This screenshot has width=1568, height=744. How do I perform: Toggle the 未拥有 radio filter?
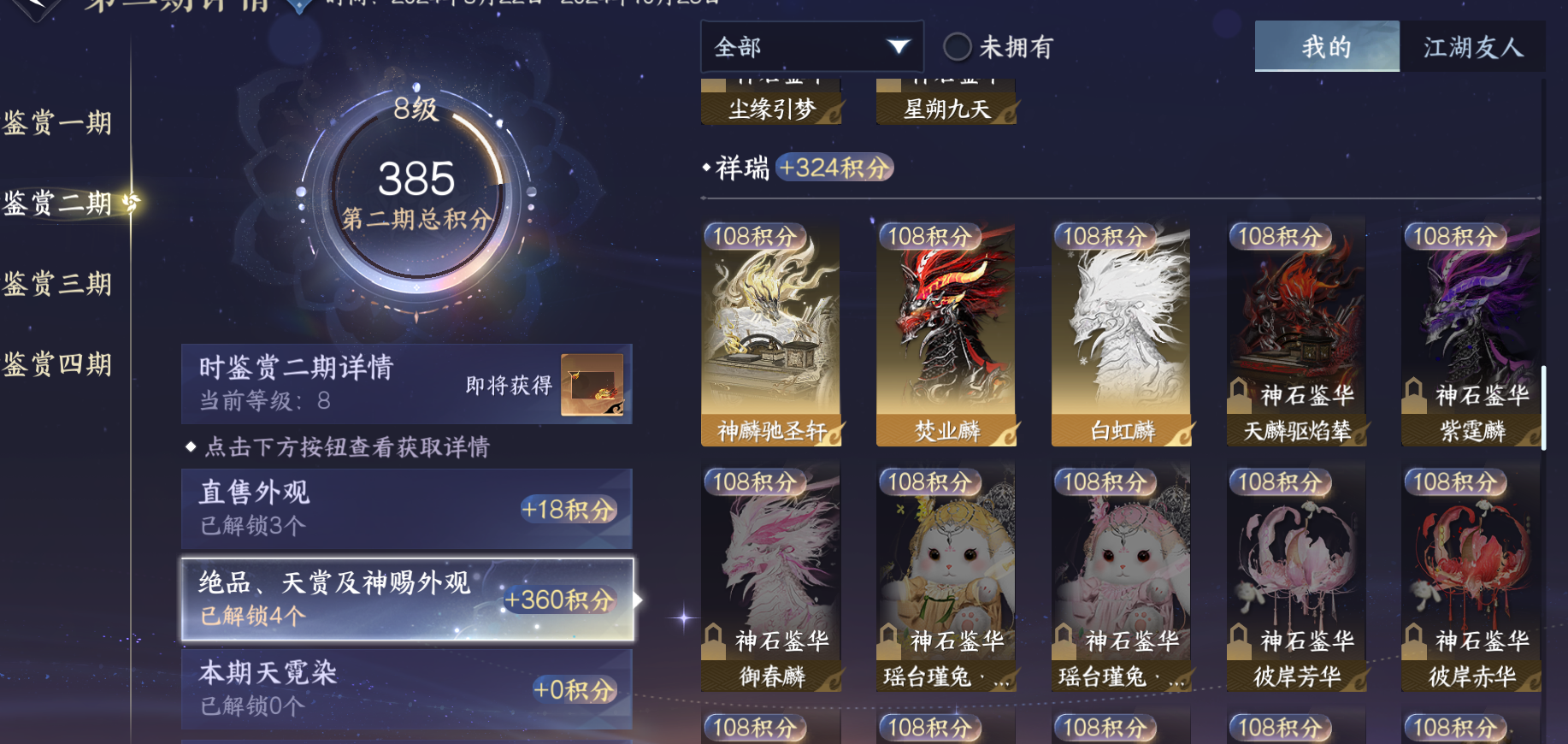pyautogui.click(x=958, y=47)
